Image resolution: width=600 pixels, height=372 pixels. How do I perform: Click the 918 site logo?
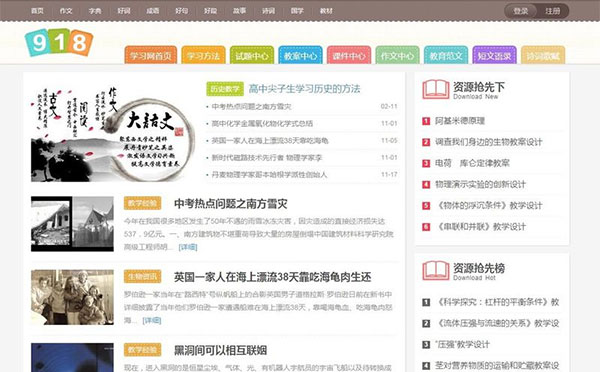click(59, 42)
